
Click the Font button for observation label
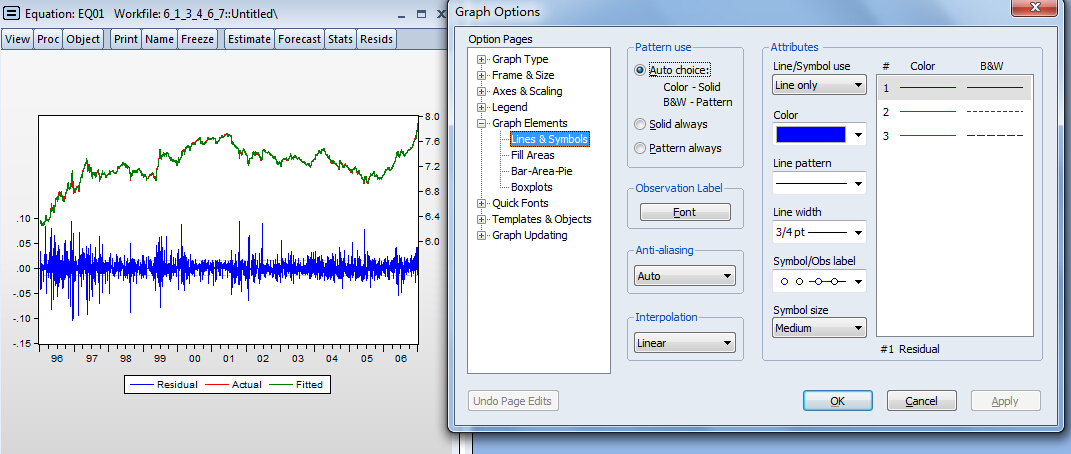(685, 212)
